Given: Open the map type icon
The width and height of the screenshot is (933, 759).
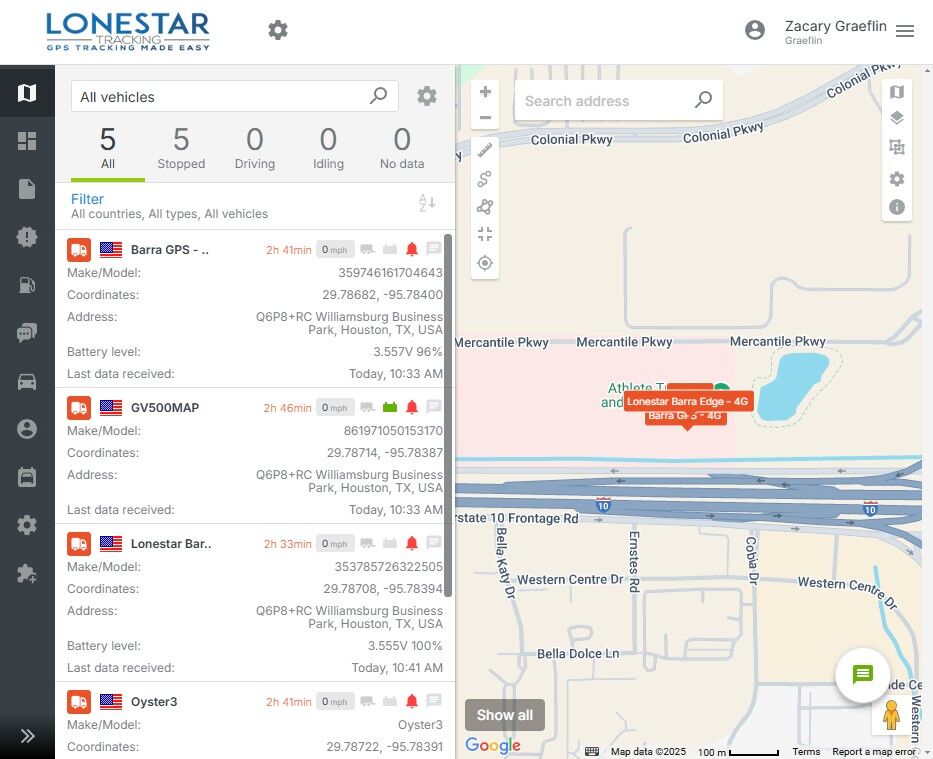Looking at the screenshot, I should coord(897,92).
